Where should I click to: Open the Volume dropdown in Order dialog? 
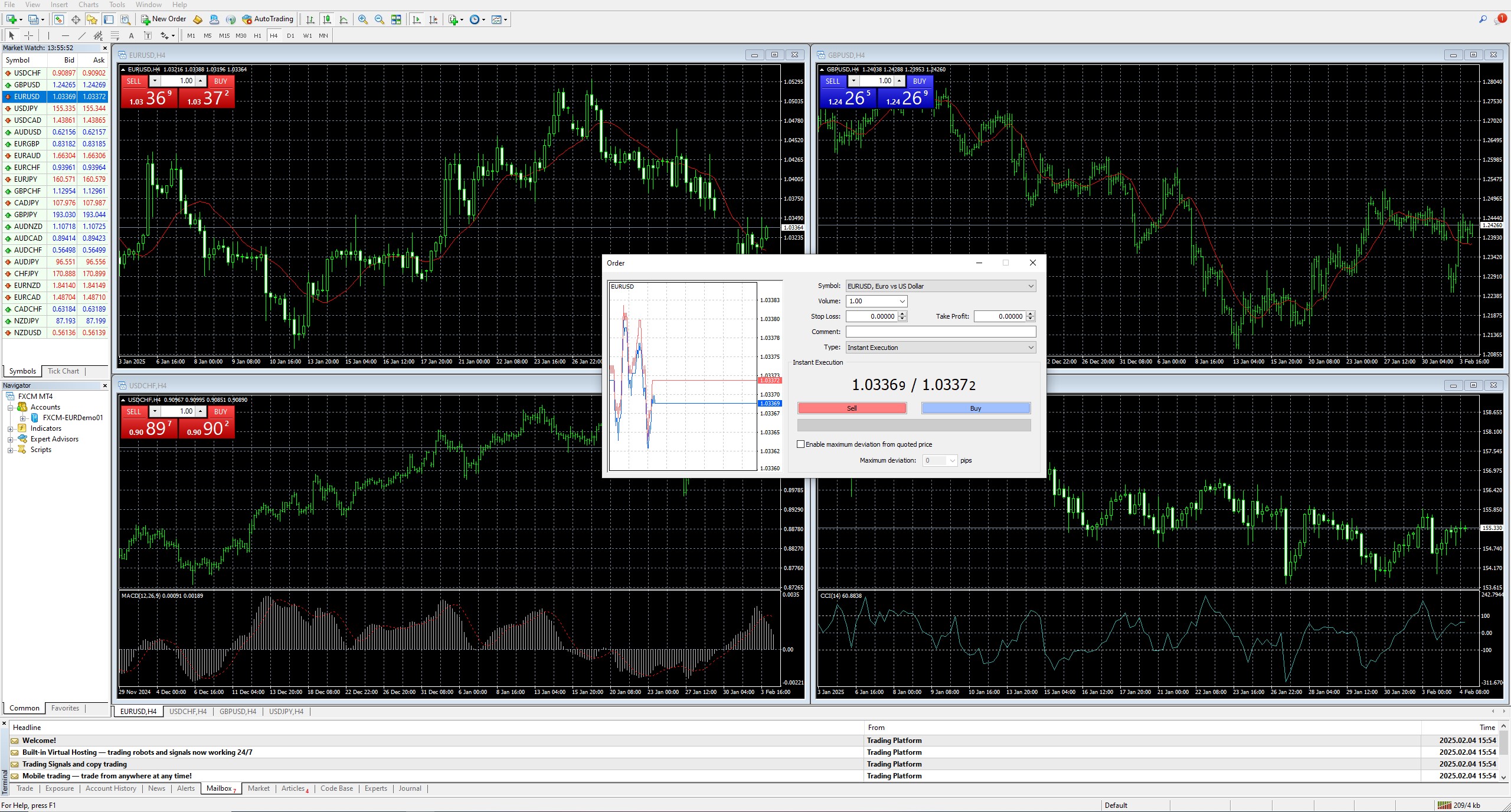902,302
